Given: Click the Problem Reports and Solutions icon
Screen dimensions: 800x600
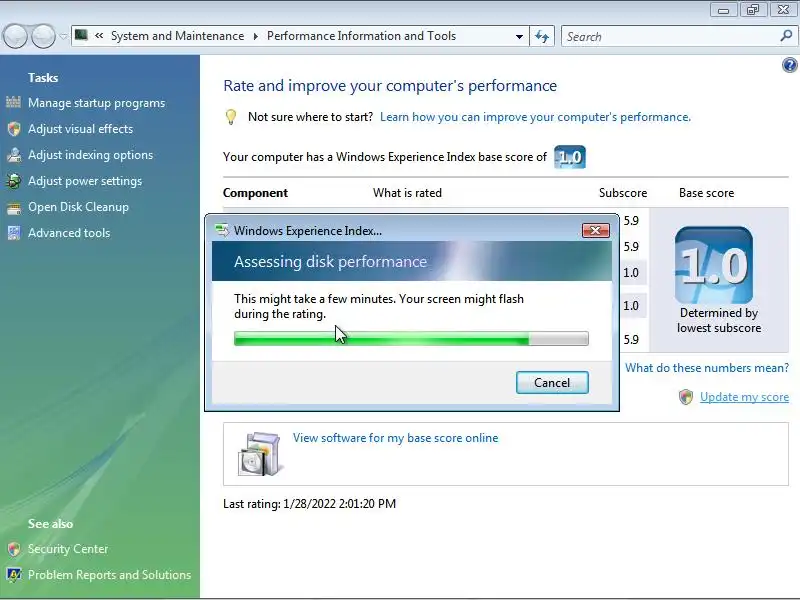Looking at the screenshot, I should [x=14, y=575].
